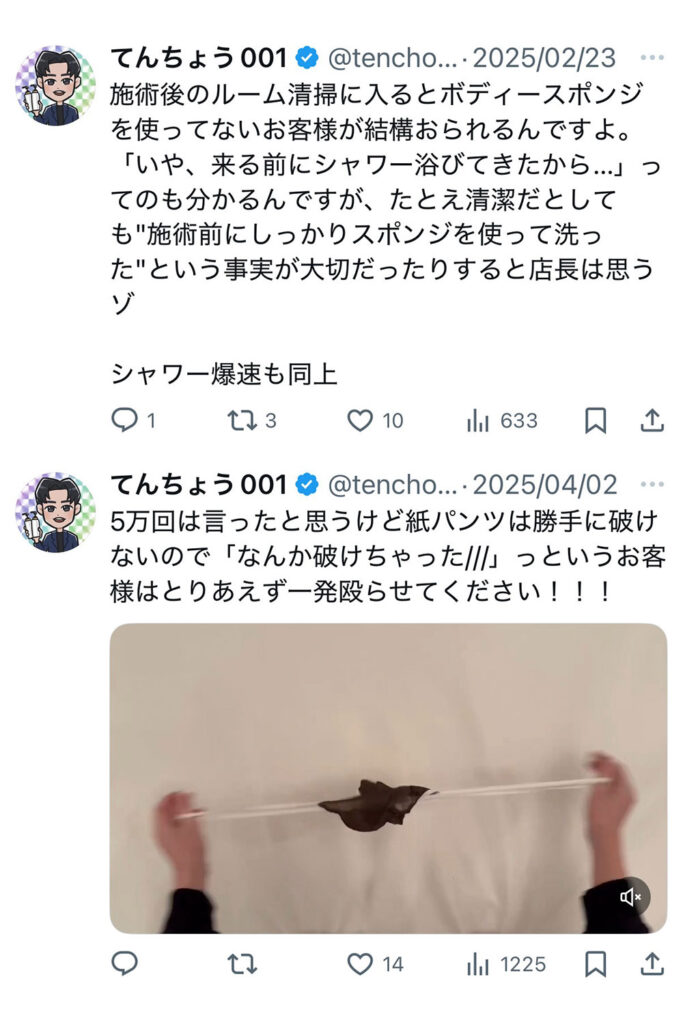Bookmark the first tweet
Viewport: 683px width, 1024px height.
tap(595, 421)
